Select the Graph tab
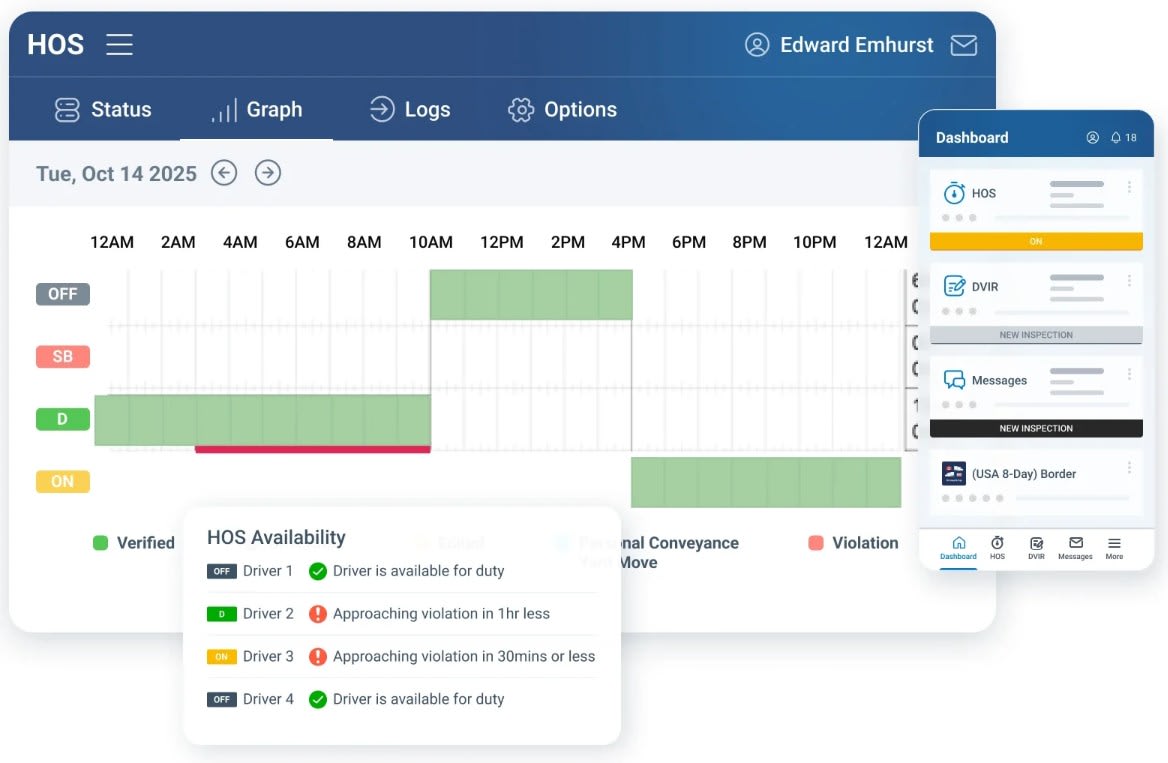The height and width of the screenshot is (763, 1168). coord(256,110)
